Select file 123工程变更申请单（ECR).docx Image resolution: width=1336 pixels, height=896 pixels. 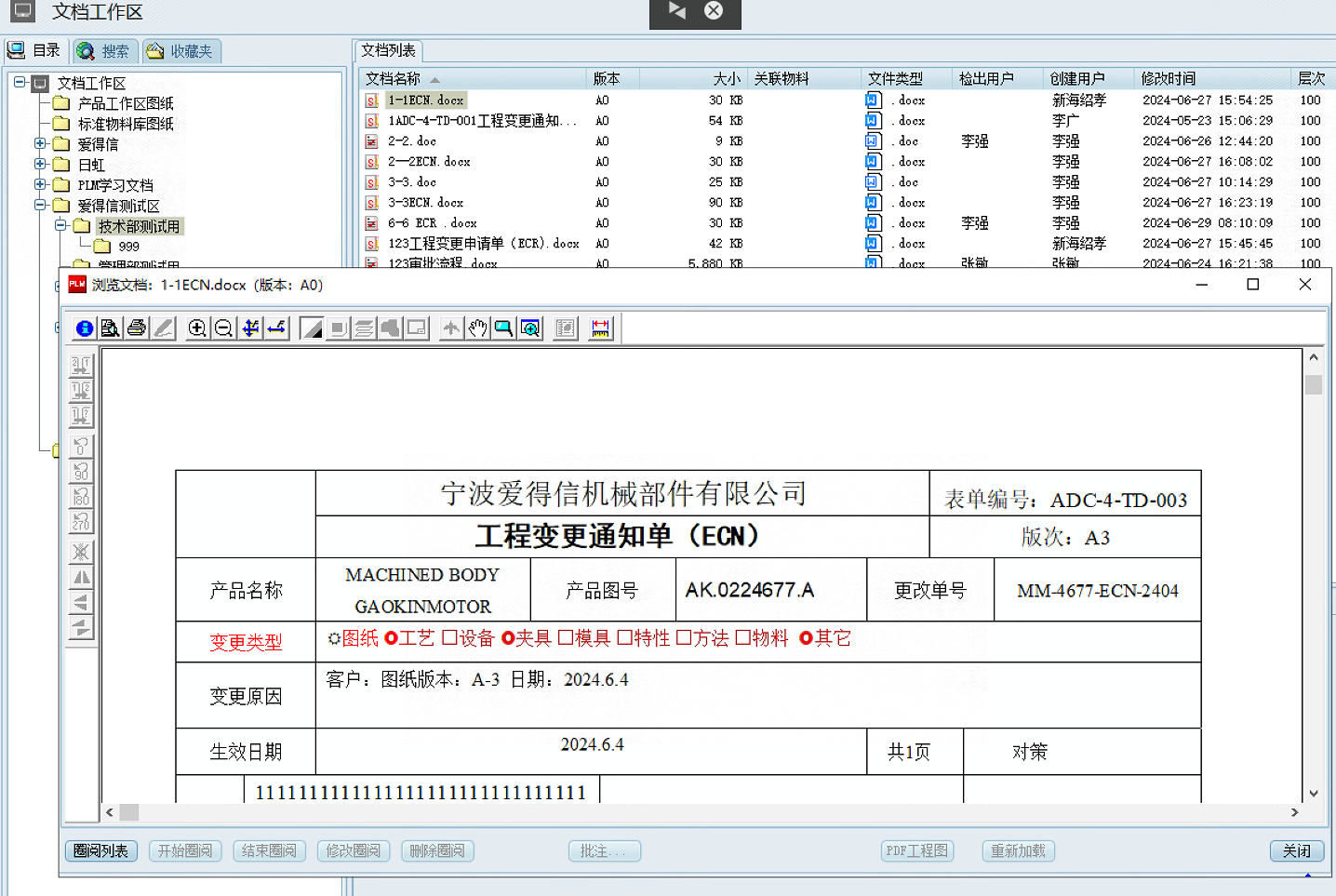tap(483, 243)
